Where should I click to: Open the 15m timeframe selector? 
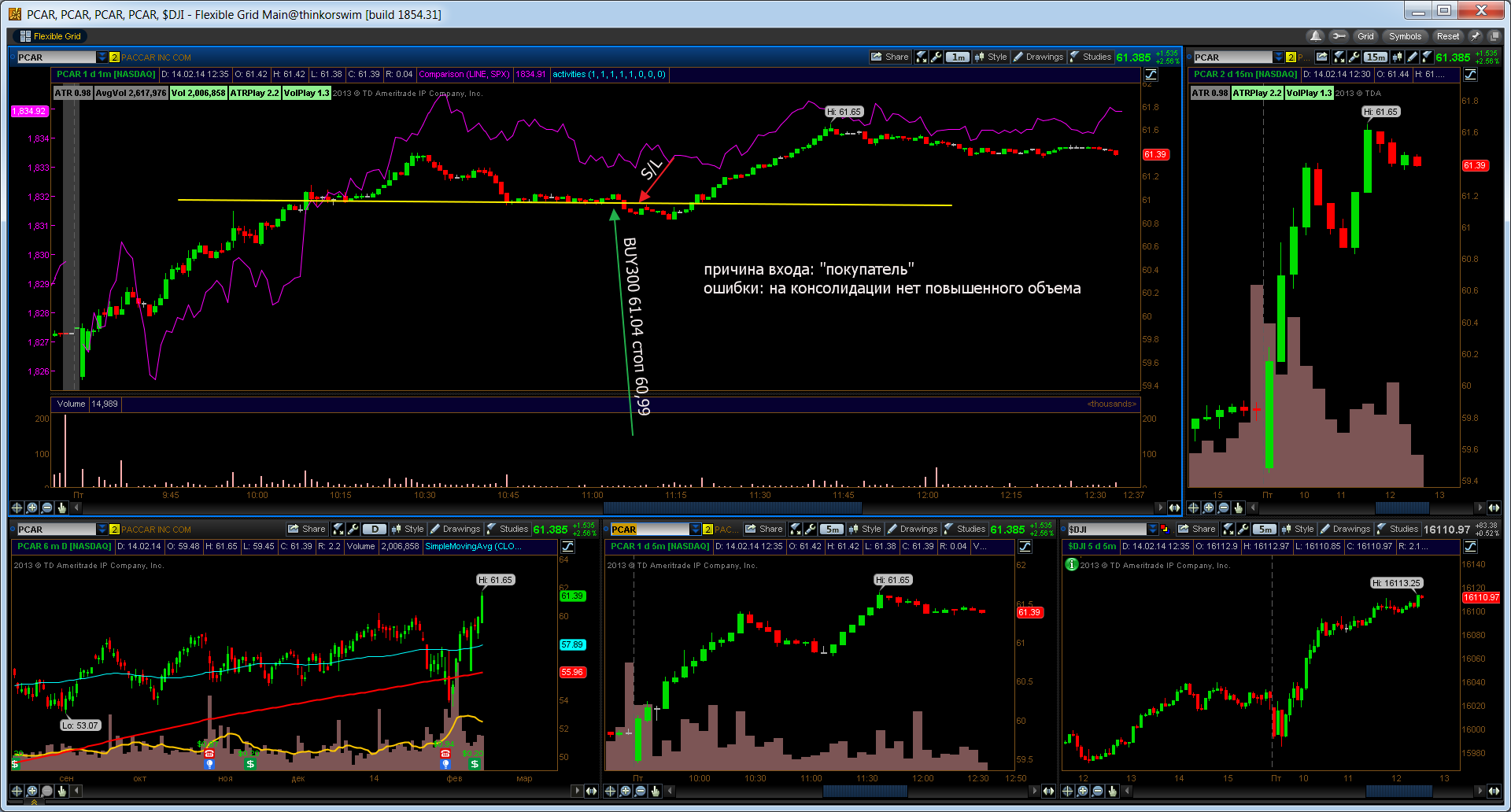pyautogui.click(x=1376, y=57)
